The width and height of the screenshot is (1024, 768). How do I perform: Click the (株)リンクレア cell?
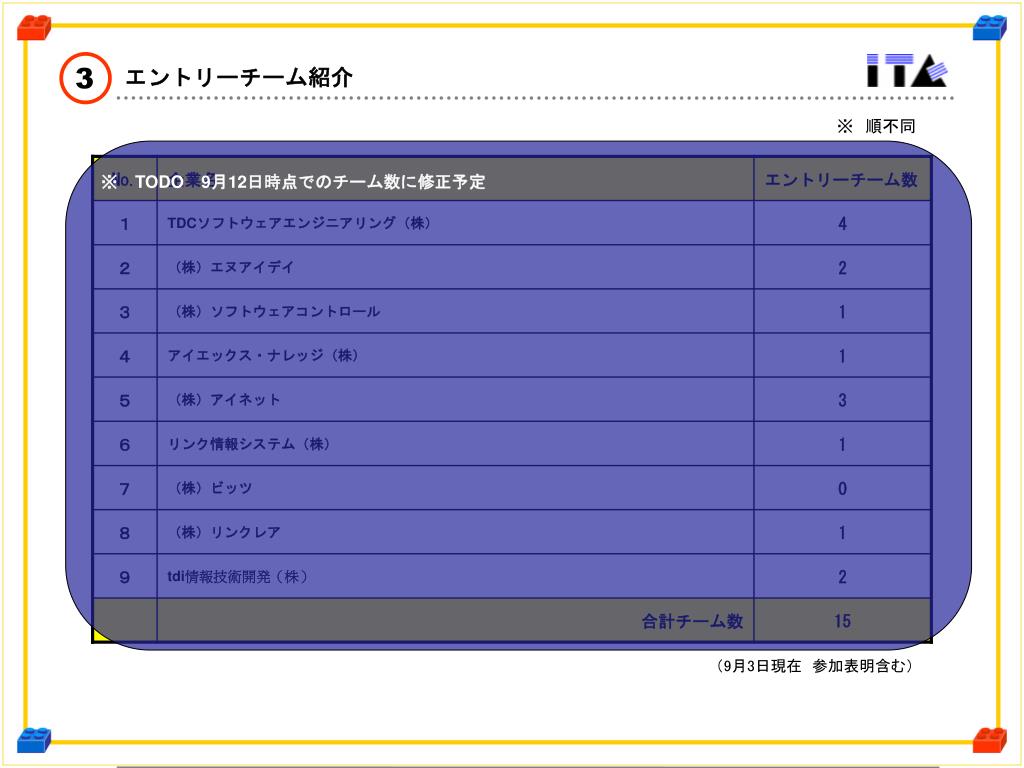pos(455,532)
